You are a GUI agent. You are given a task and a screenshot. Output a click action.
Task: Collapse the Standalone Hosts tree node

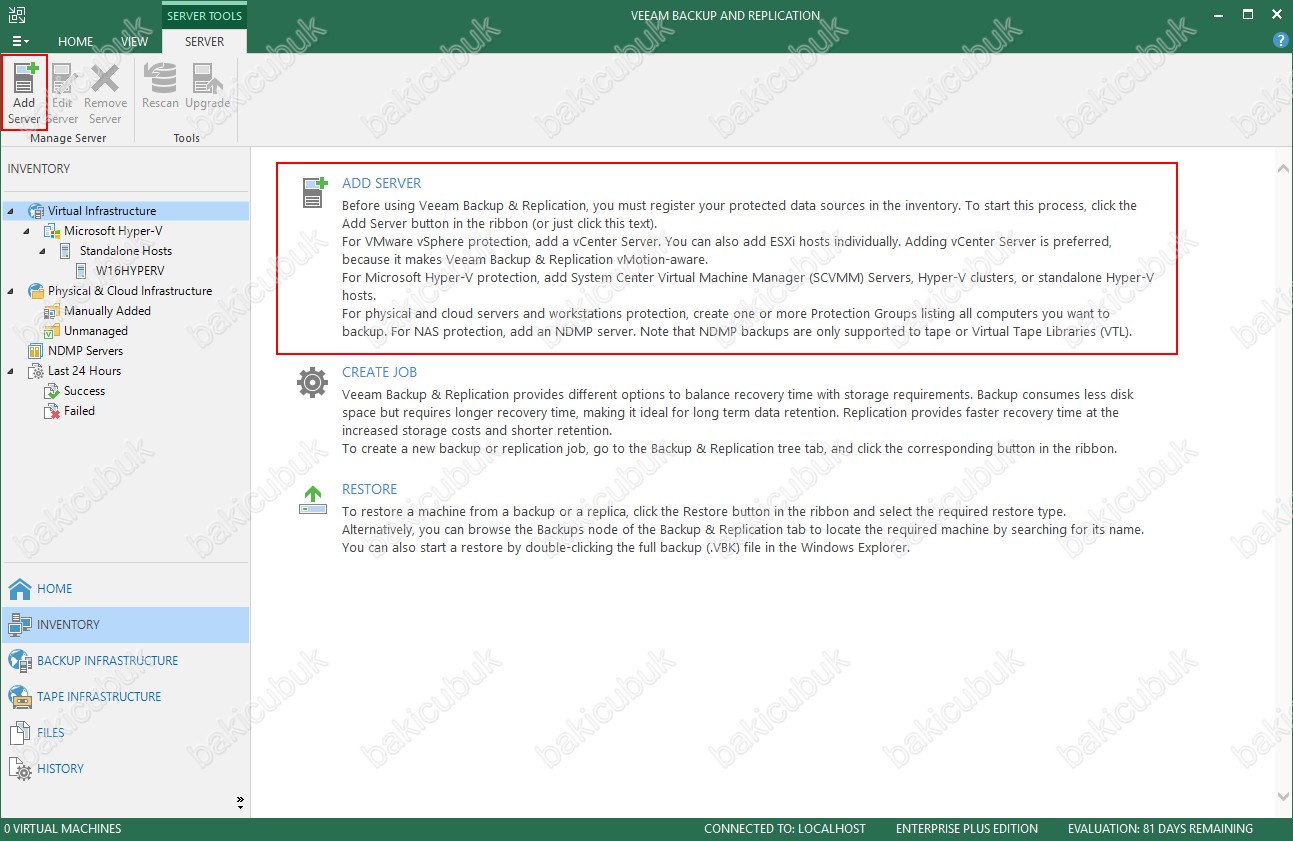[42, 251]
